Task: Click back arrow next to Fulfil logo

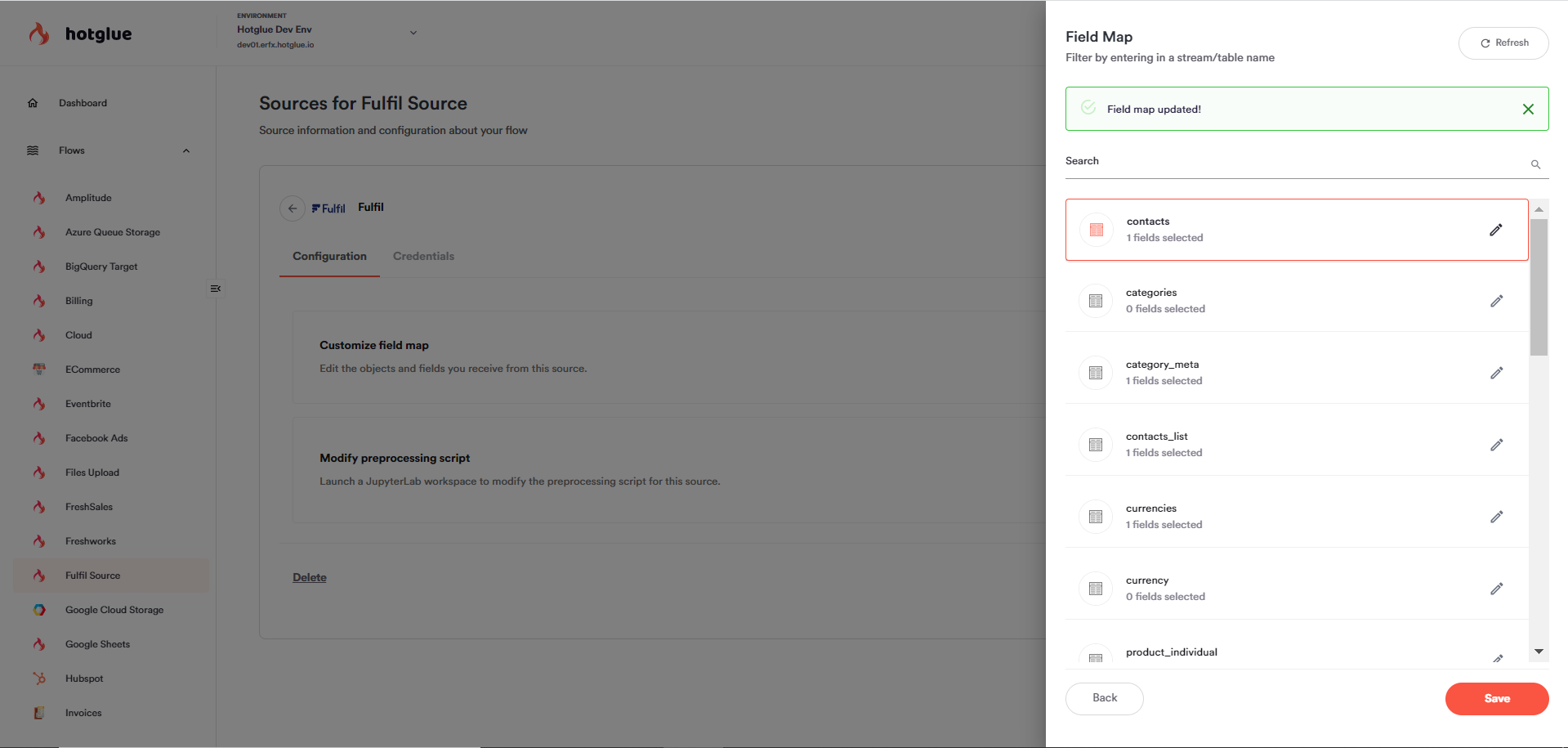Action: click(293, 208)
